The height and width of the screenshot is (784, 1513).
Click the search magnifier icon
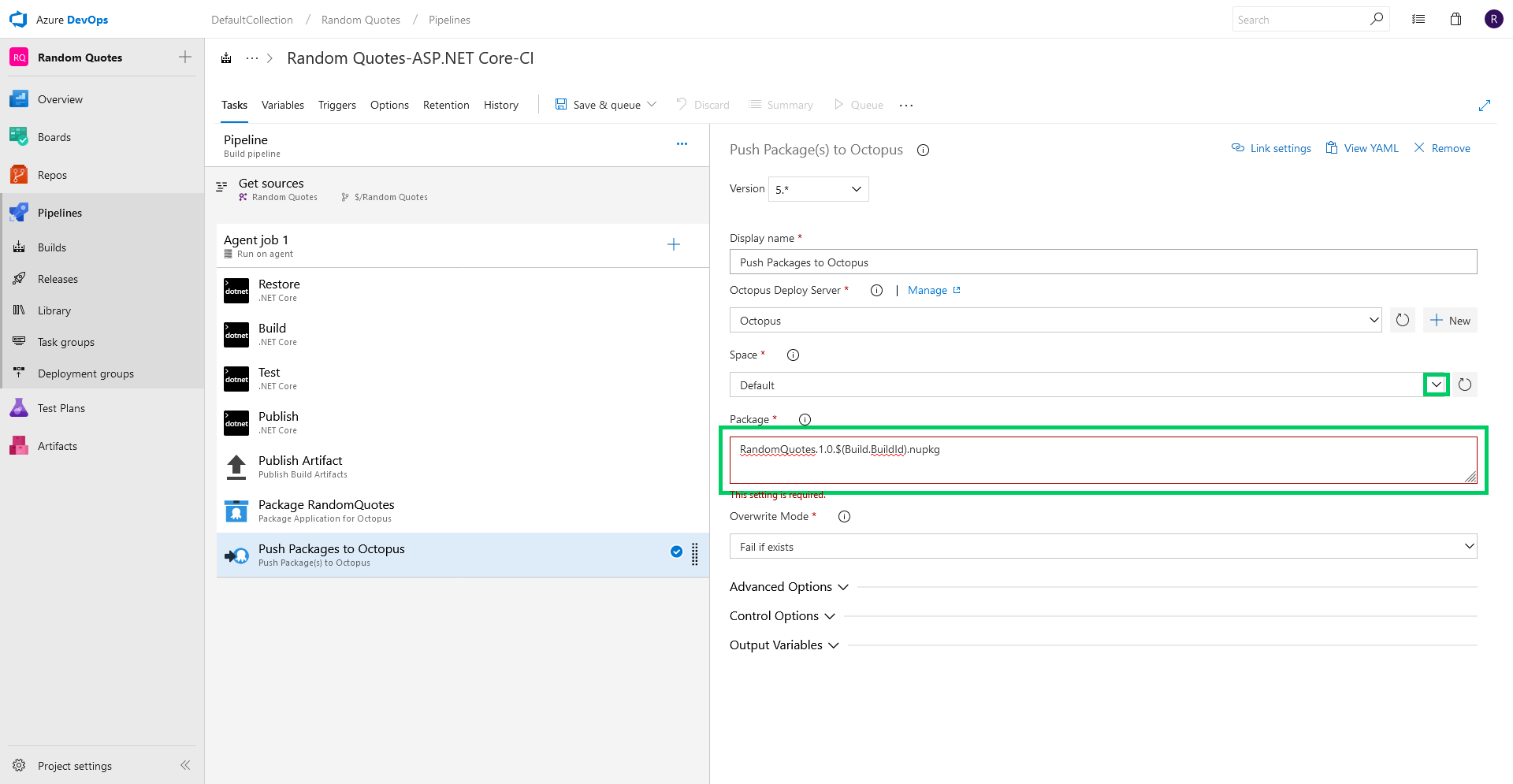point(1377,19)
